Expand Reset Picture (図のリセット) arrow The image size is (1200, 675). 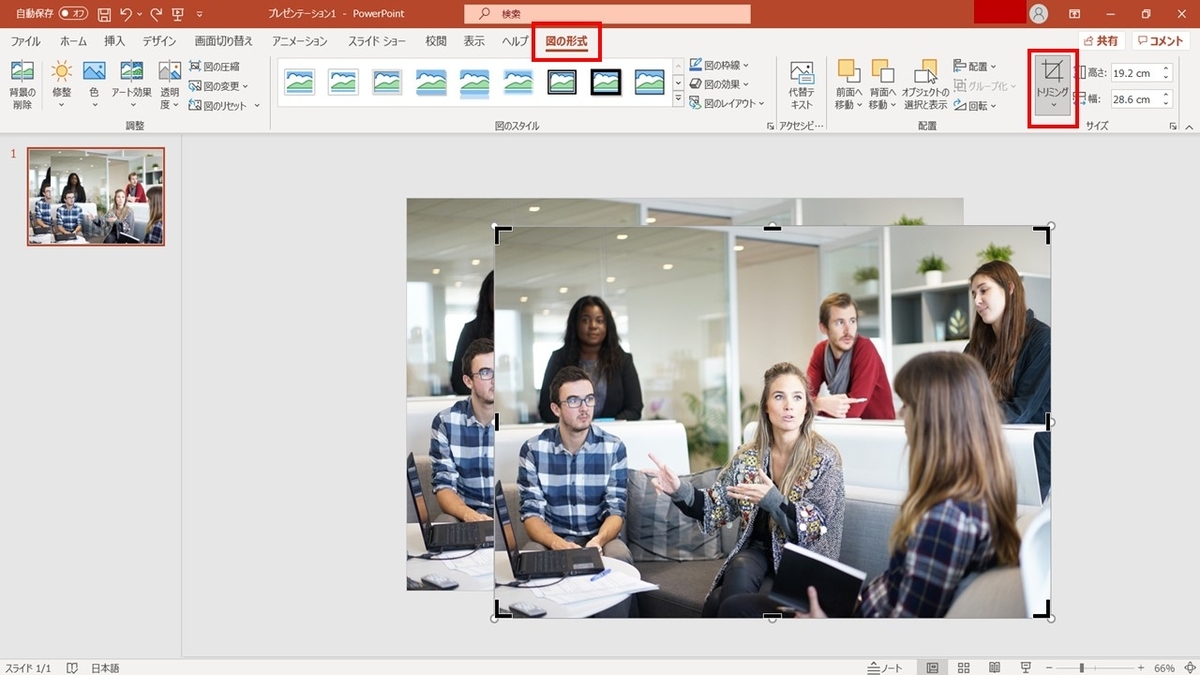click(257, 105)
